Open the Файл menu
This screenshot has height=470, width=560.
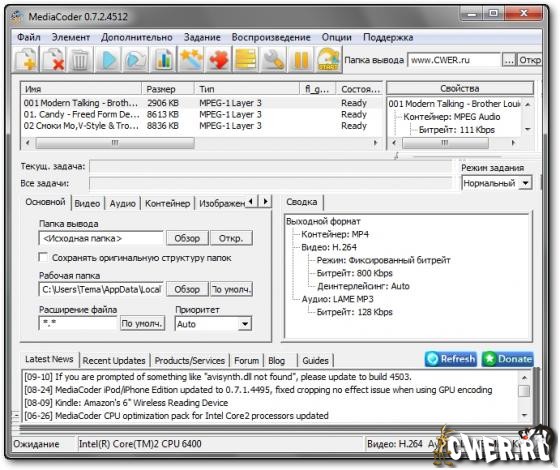coord(29,38)
